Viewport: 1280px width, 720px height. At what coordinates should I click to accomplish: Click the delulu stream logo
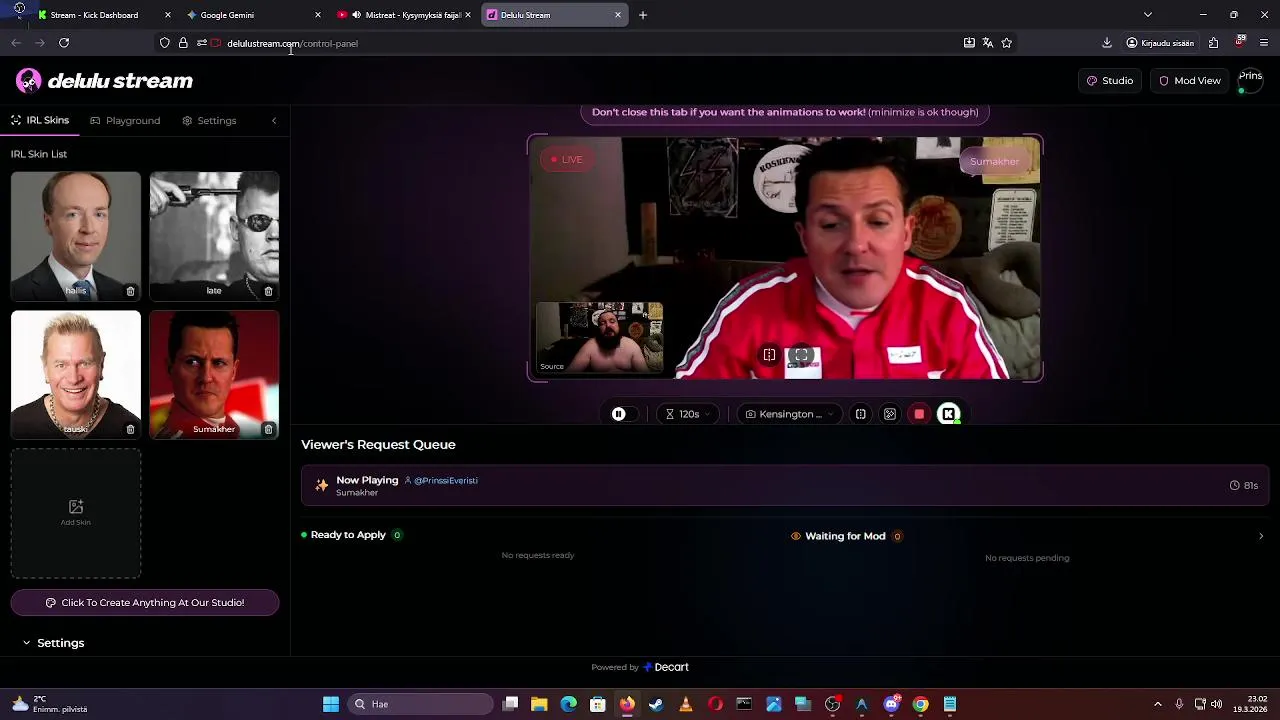104,81
